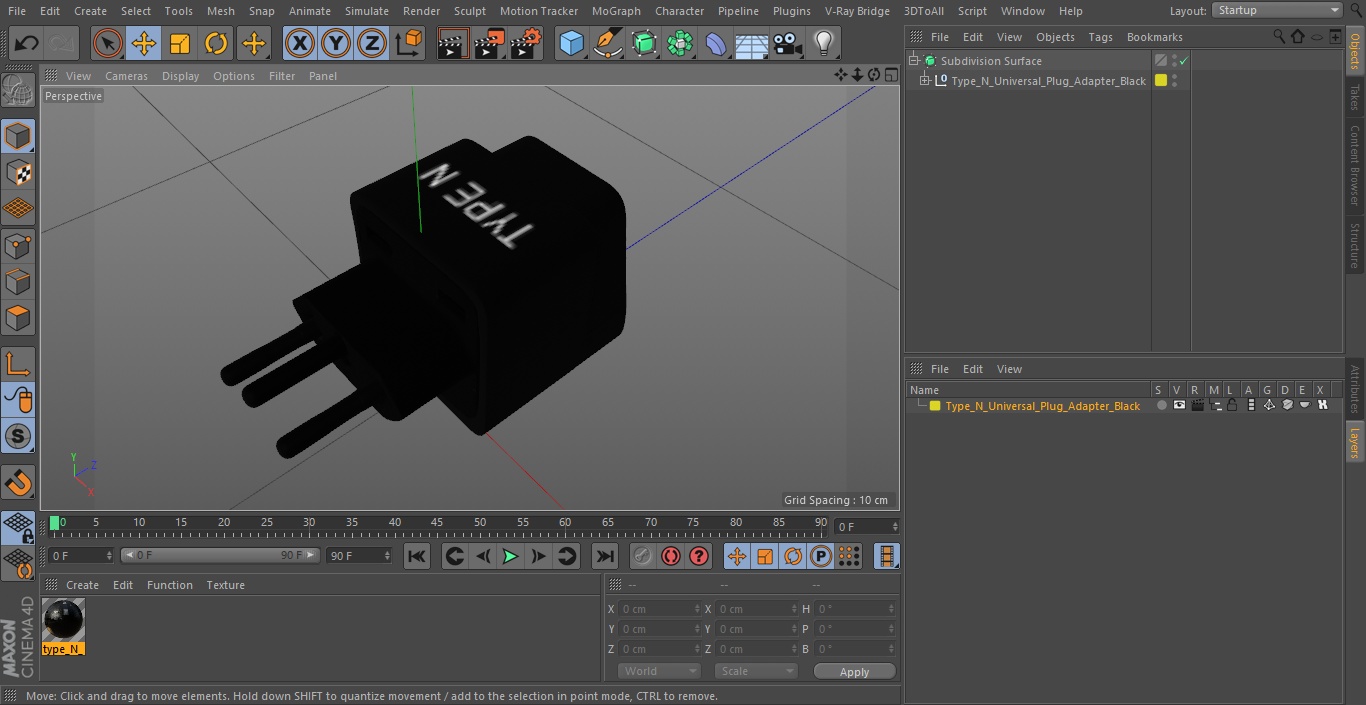Open the Sculpt menu
Viewport: 1366px width, 705px height.
click(x=469, y=11)
